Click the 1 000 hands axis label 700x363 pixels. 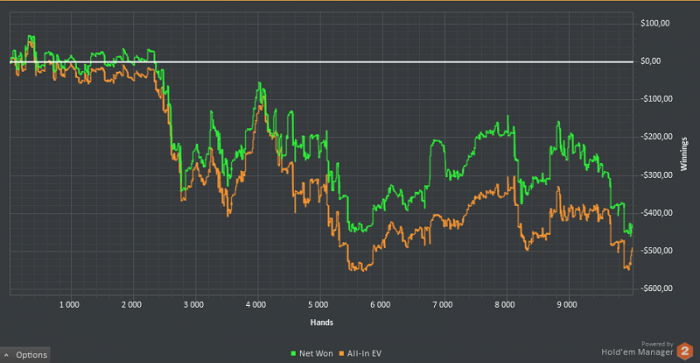pyautogui.click(x=69, y=305)
